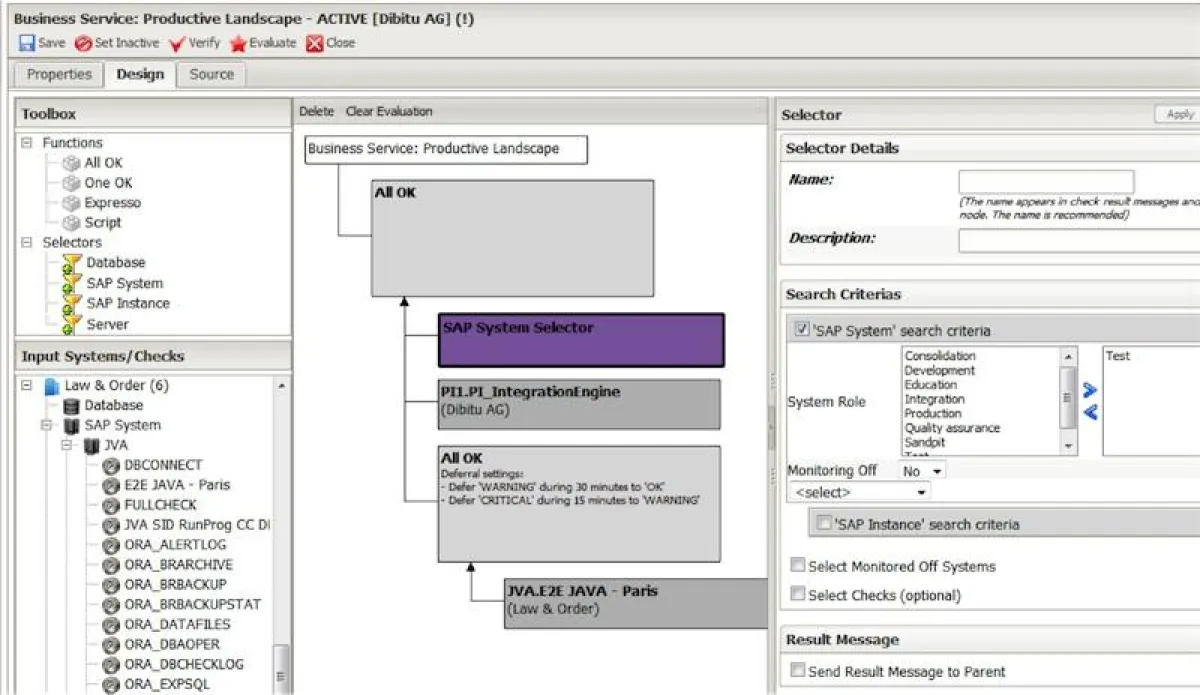
Task: Check Select Monitored Off Systems
Action: [797, 564]
